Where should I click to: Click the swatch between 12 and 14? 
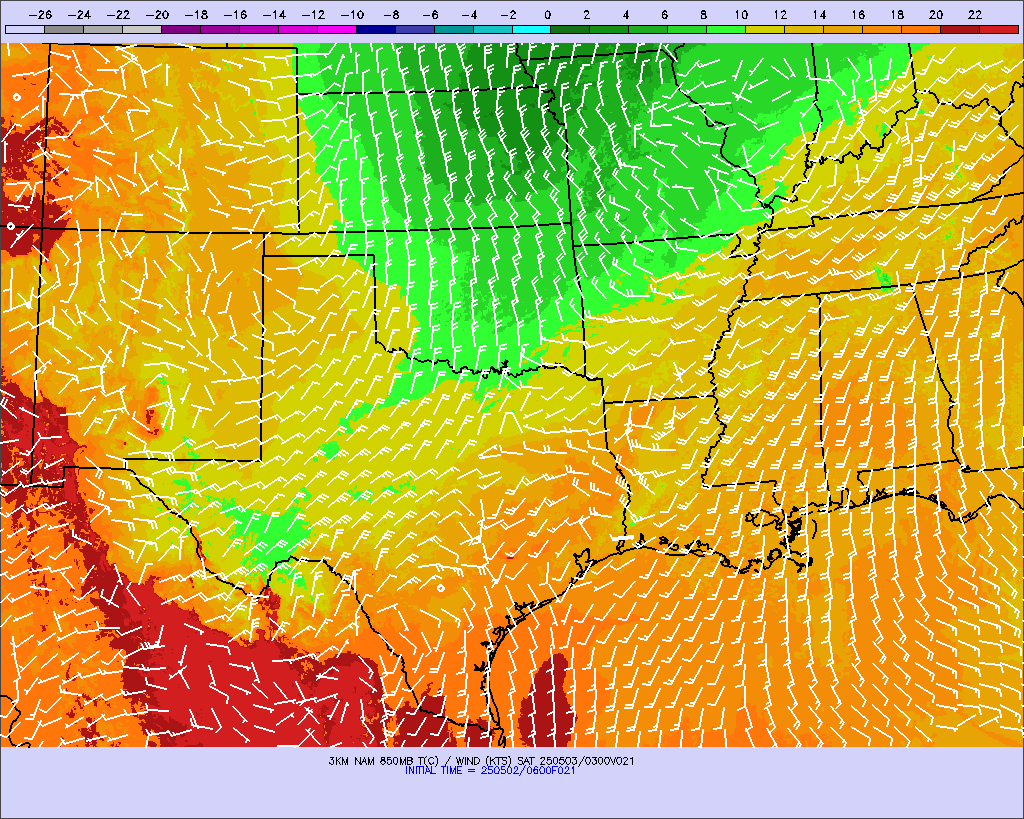805,29
